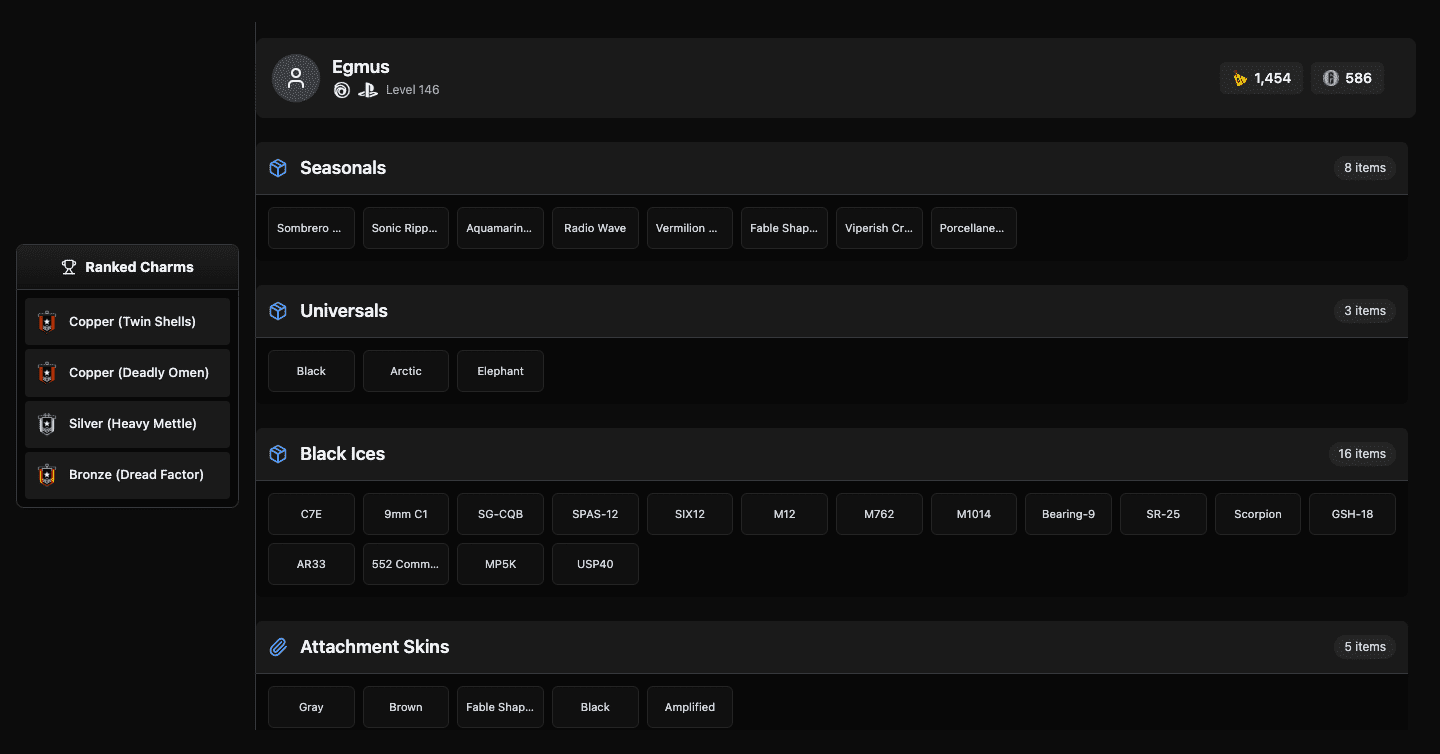Click the Silver (Heavy Mettle) charm badge

click(x=47, y=423)
